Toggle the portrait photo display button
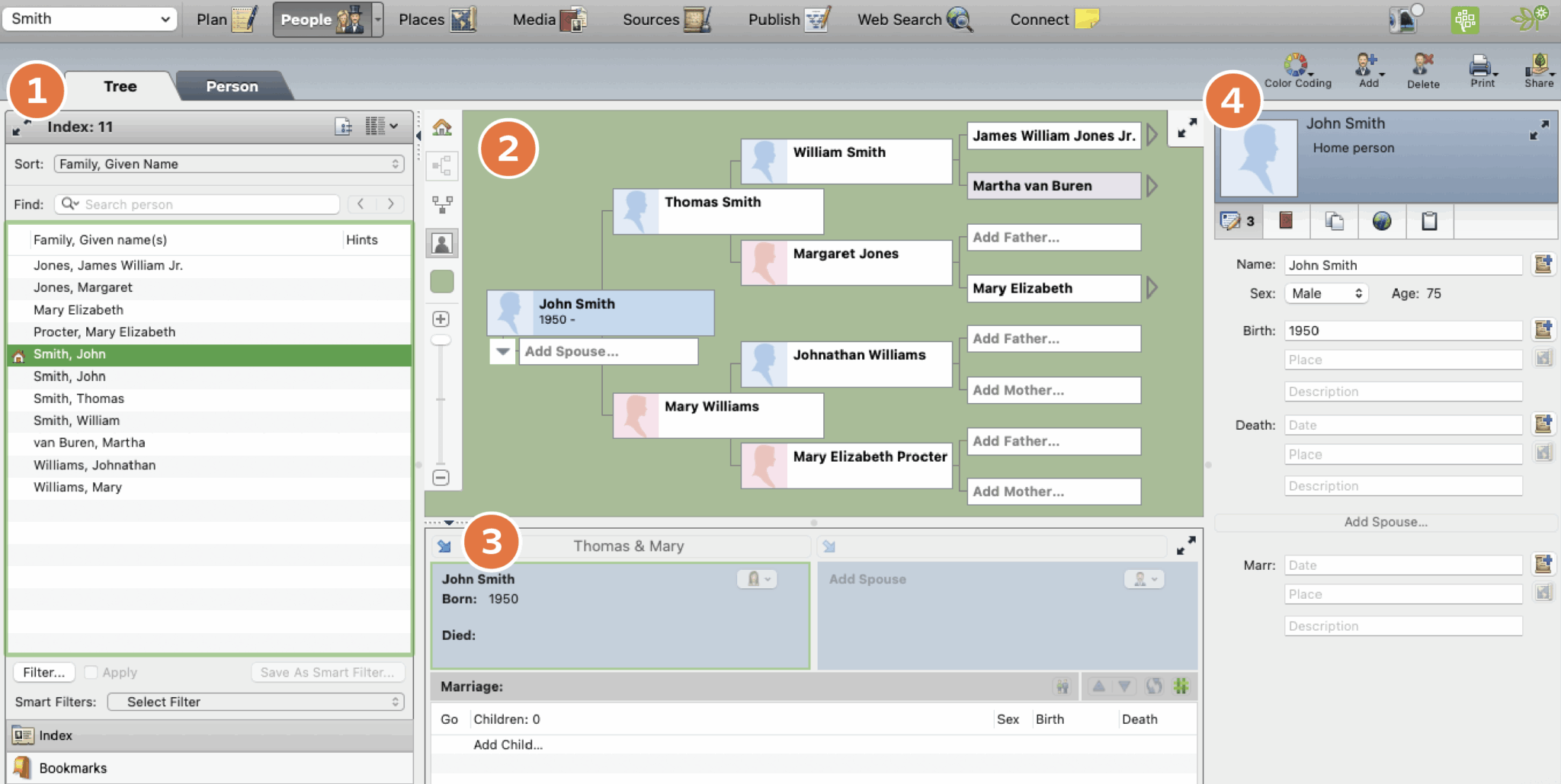This screenshot has height=784, width=1561. [442, 243]
